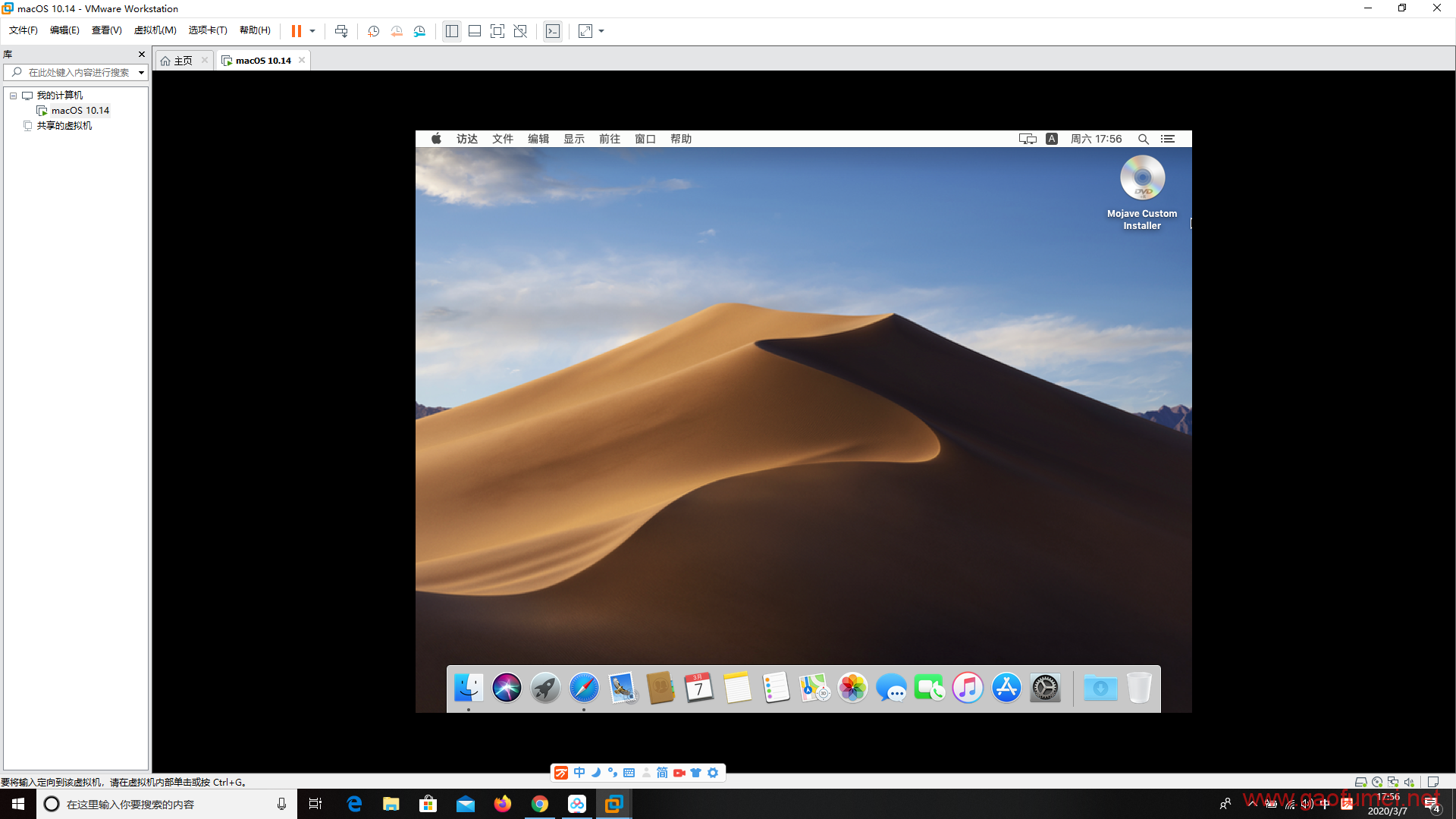Screen dimensions: 1456x819
Task: Enter full screen mode
Action: tap(497, 31)
